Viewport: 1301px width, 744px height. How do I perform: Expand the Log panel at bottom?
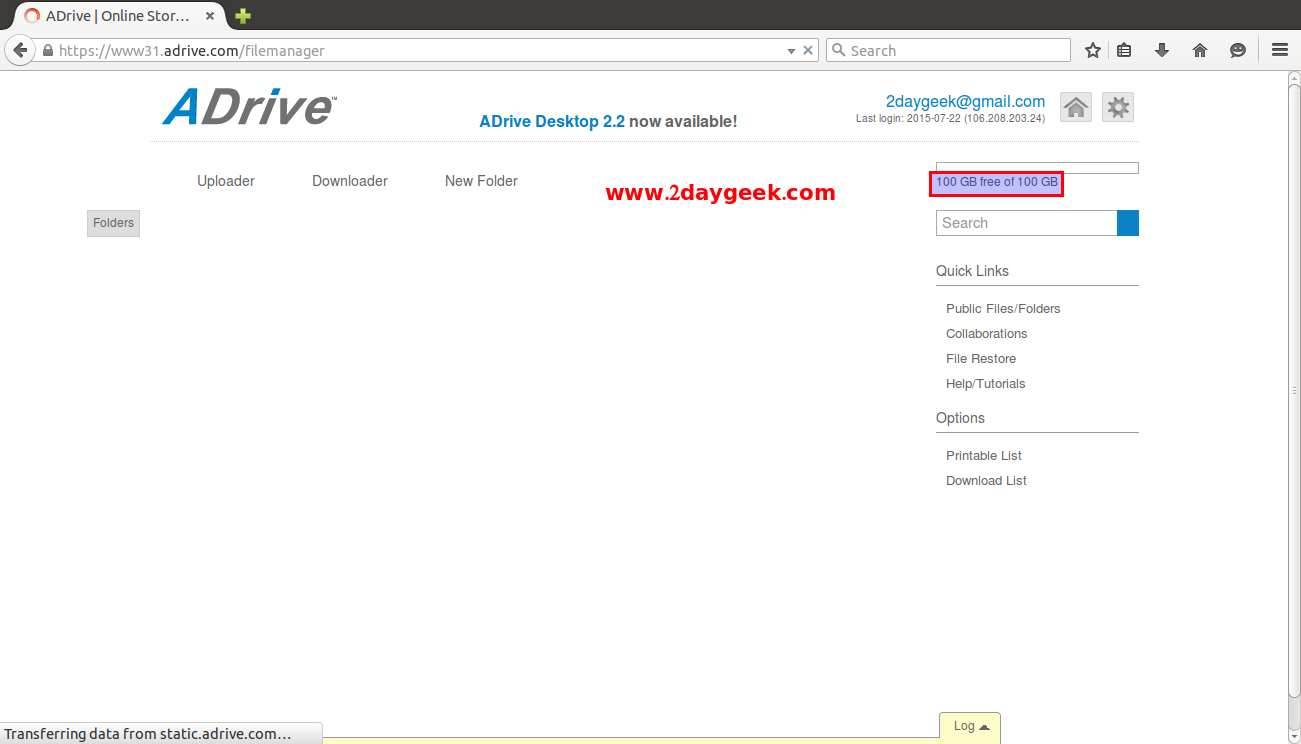(x=970, y=727)
